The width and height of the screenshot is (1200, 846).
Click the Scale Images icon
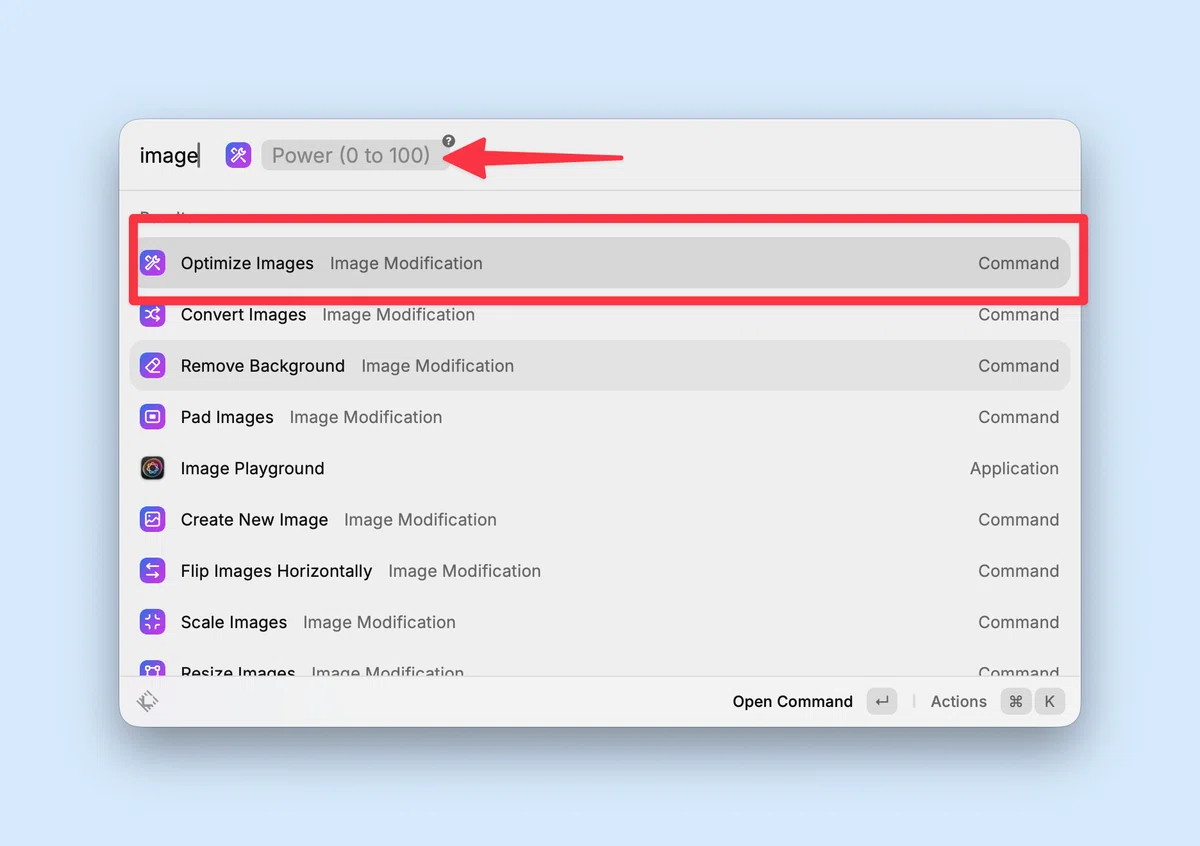pos(152,622)
